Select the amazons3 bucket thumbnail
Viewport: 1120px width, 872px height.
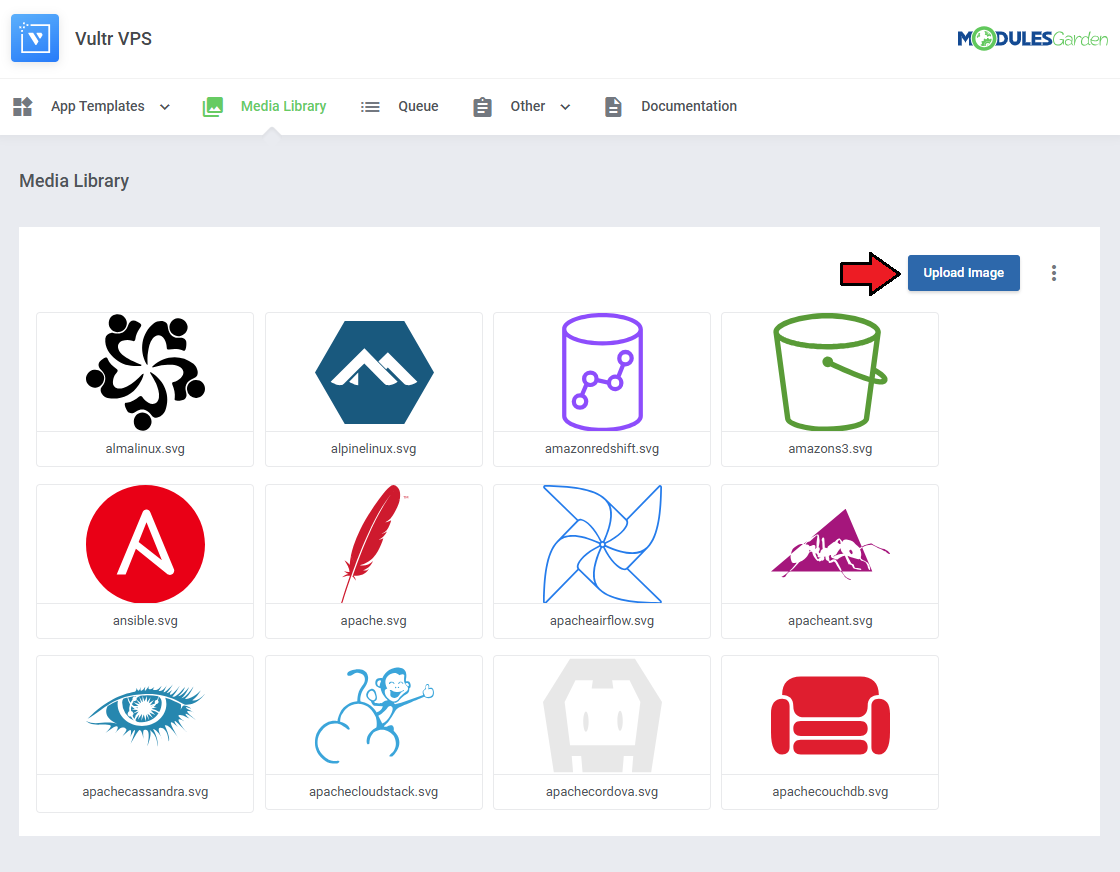click(830, 372)
